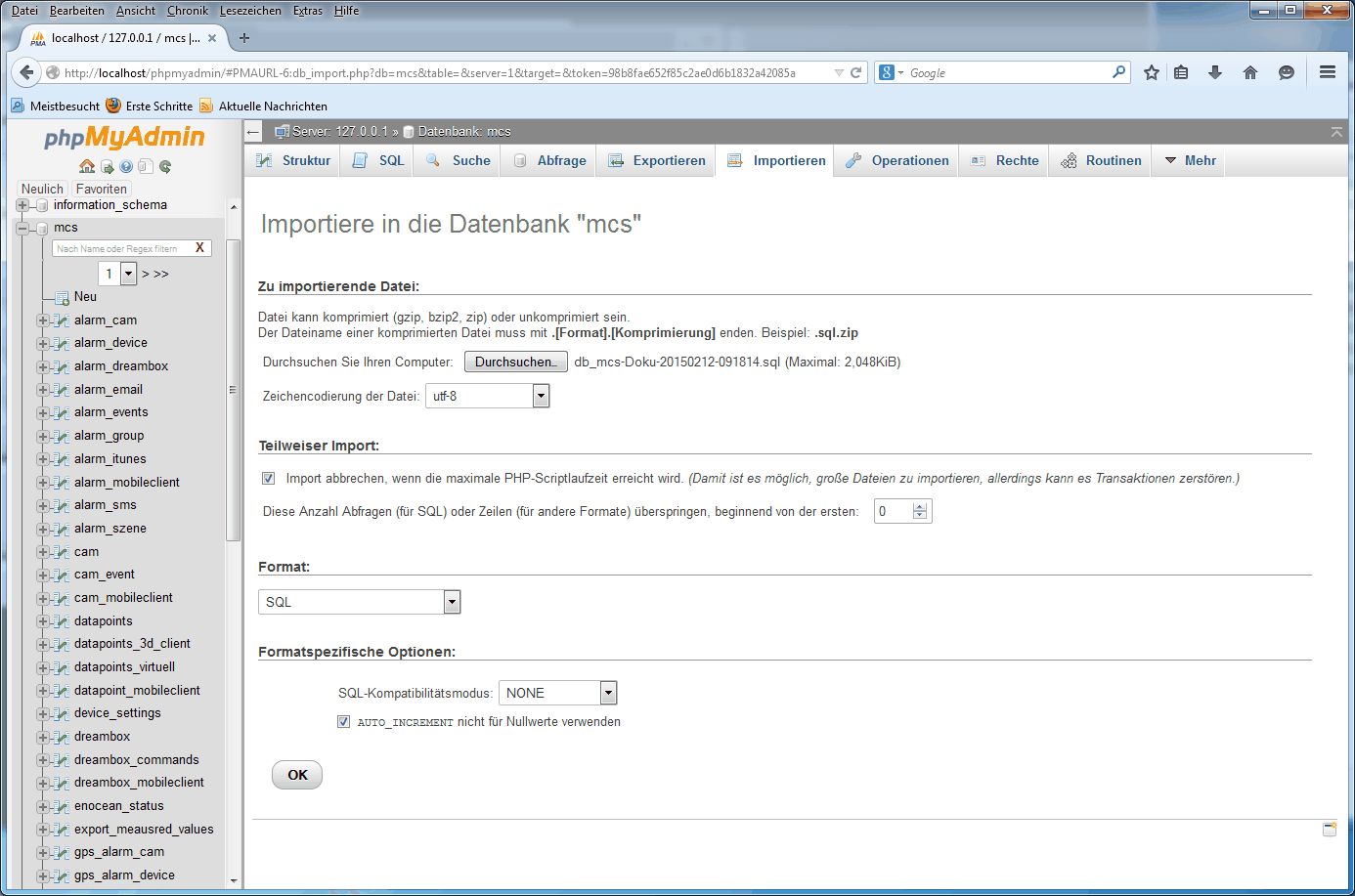Collapse the navigation panel with arrow icon
This screenshot has width=1355, height=896.
click(x=253, y=132)
